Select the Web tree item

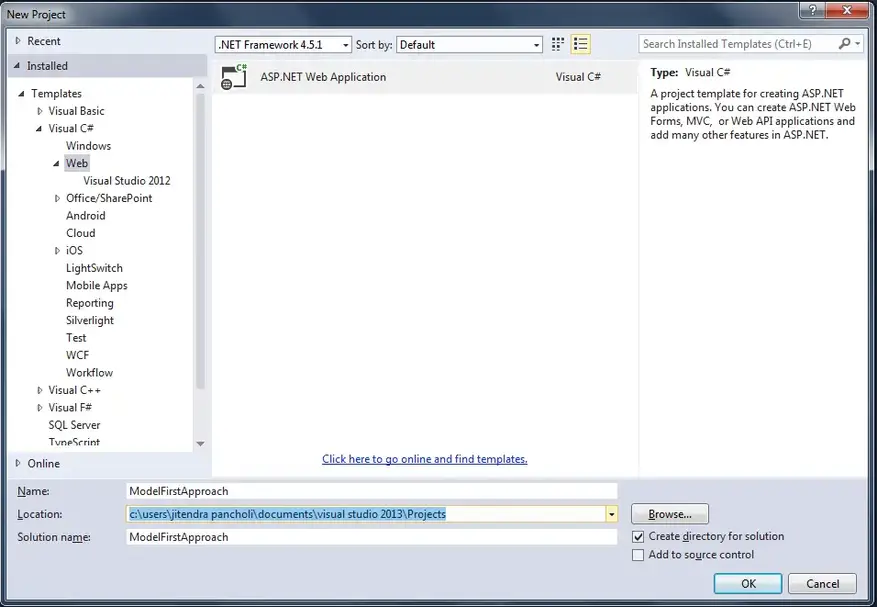77,163
